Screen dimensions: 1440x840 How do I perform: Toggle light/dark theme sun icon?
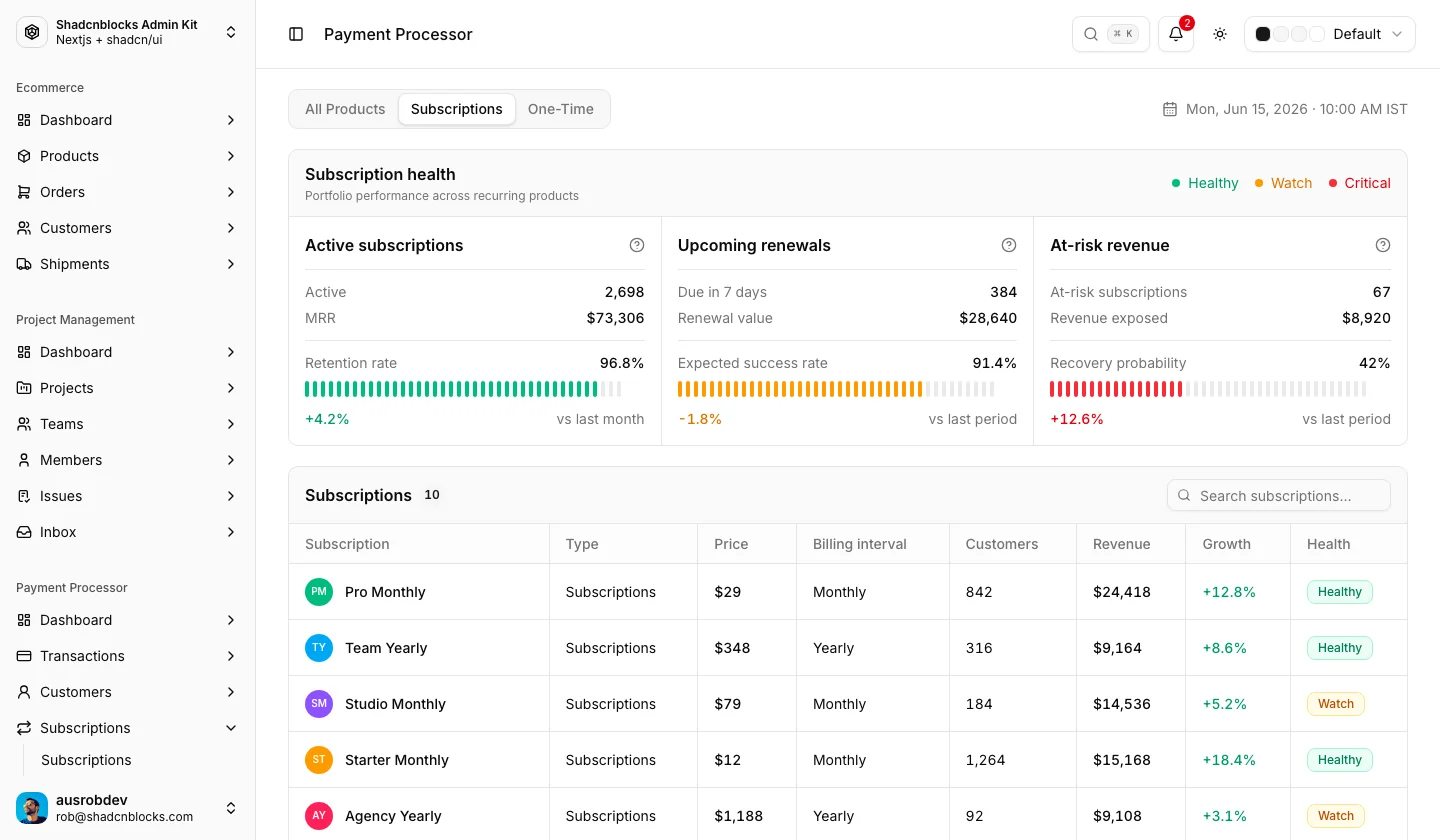coord(1220,34)
